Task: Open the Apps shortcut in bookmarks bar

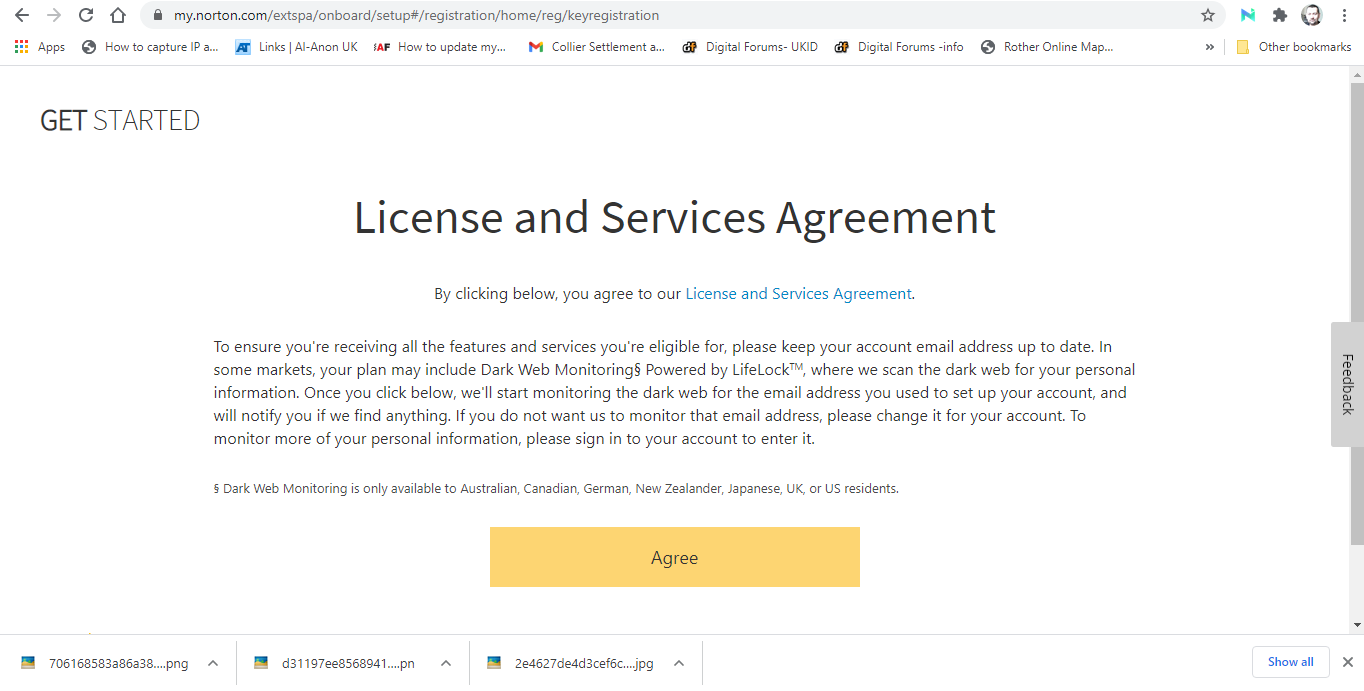Action: pos(40,47)
